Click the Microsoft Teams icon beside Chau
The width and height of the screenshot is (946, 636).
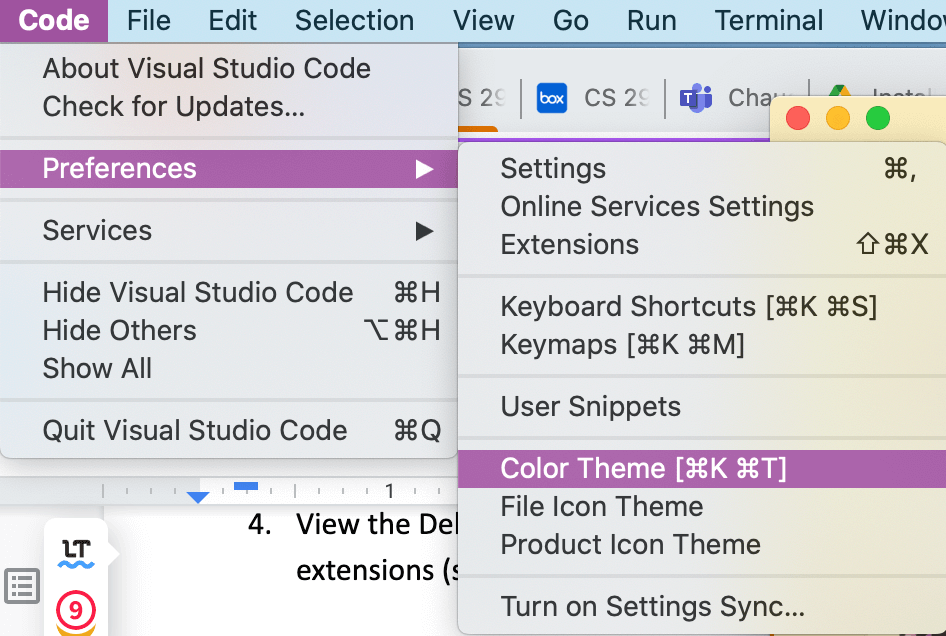696,97
